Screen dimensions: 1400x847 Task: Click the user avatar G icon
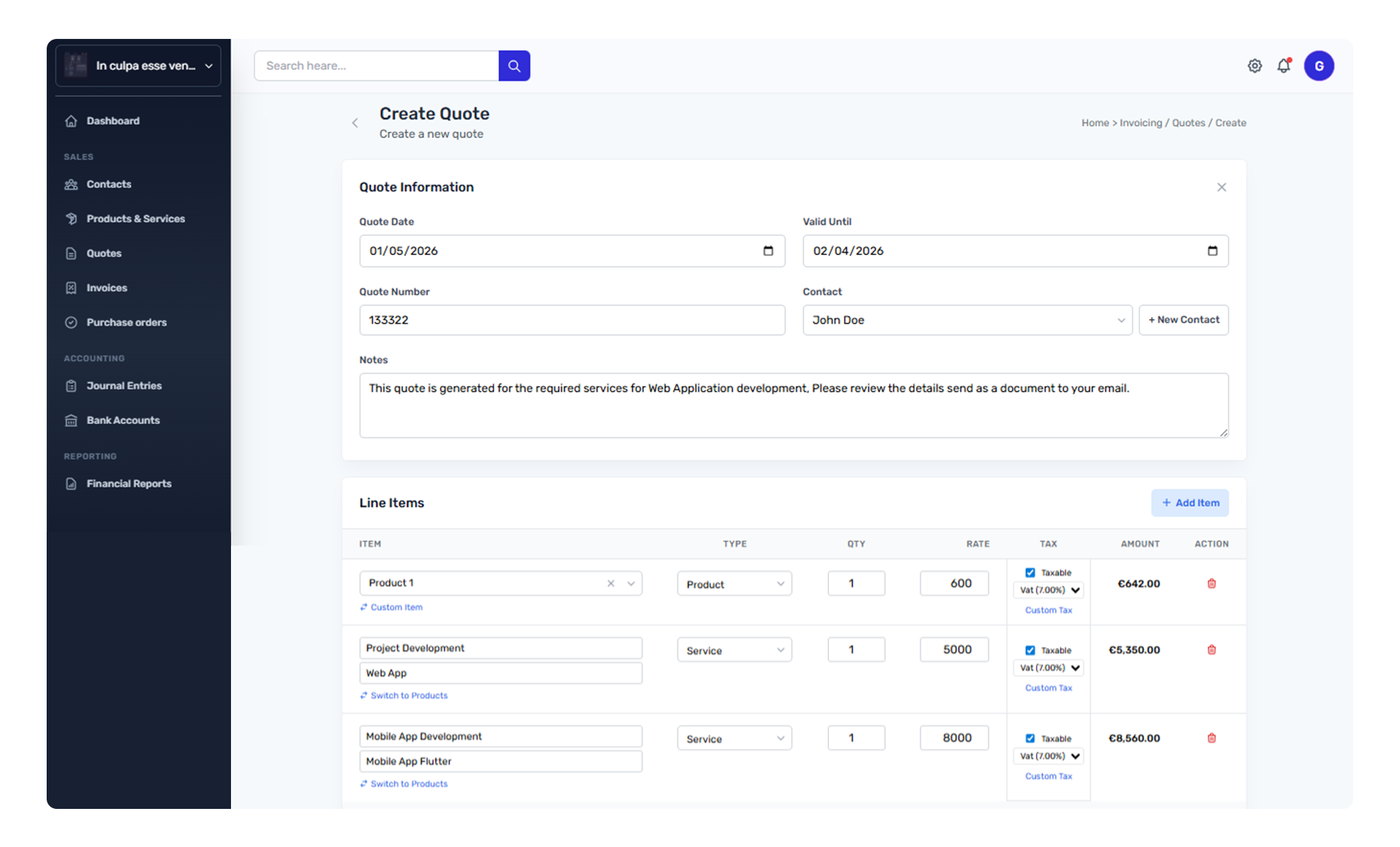click(x=1319, y=66)
